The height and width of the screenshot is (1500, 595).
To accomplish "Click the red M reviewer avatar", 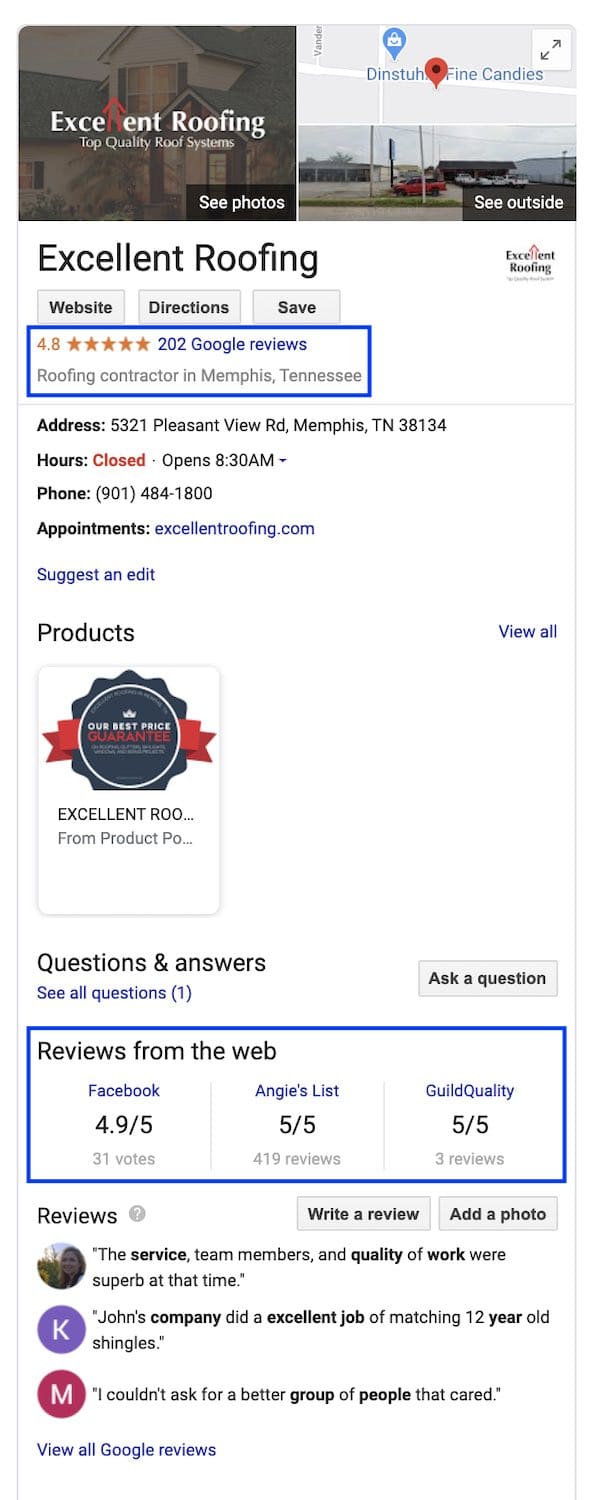I will tap(61, 1394).
